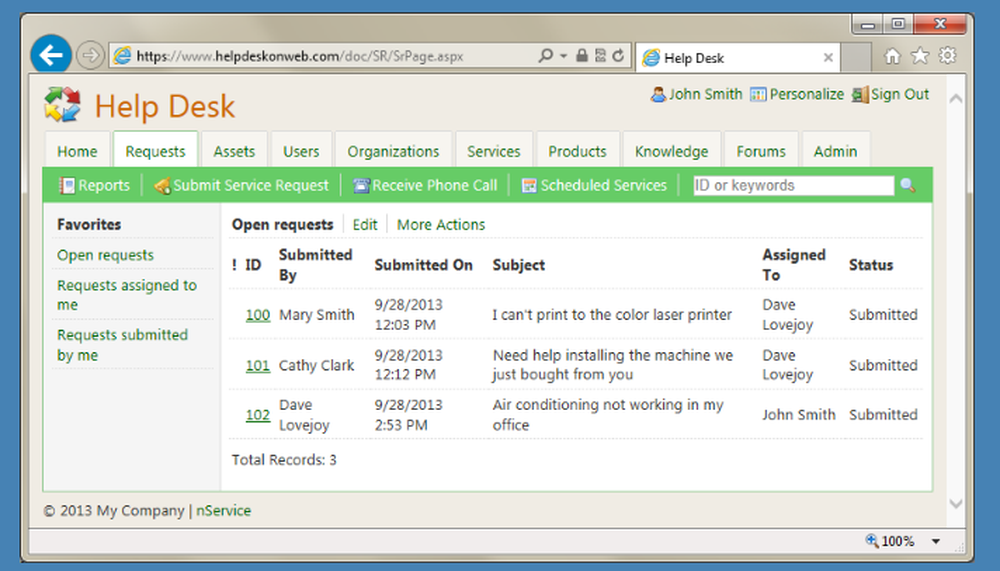
Task: Open request ID 101
Action: (258, 365)
